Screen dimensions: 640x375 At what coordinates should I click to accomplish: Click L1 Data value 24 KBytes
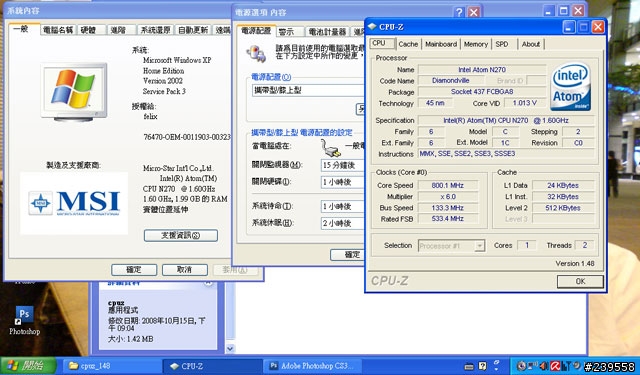[563, 185]
